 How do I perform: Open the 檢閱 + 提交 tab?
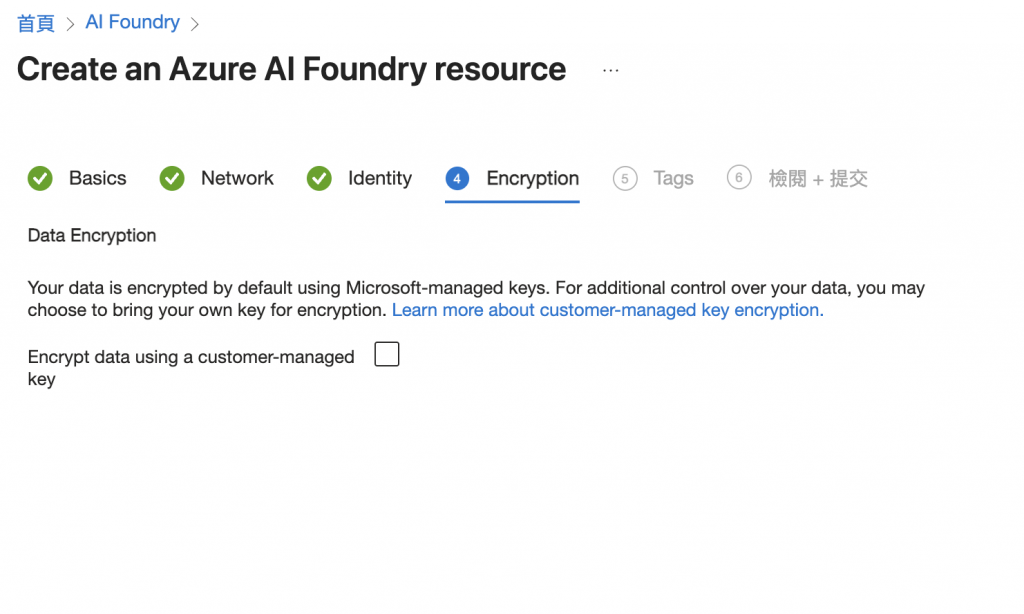(817, 179)
